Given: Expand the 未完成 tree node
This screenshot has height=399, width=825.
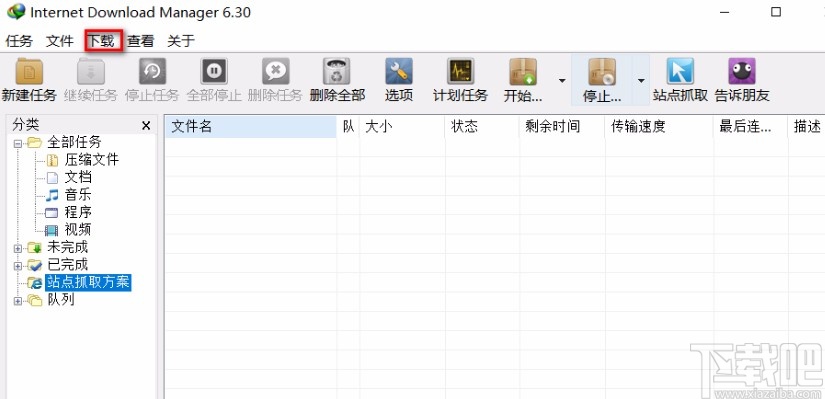Looking at the screenshot, I should pyautogui.click(x=18, y=248).
